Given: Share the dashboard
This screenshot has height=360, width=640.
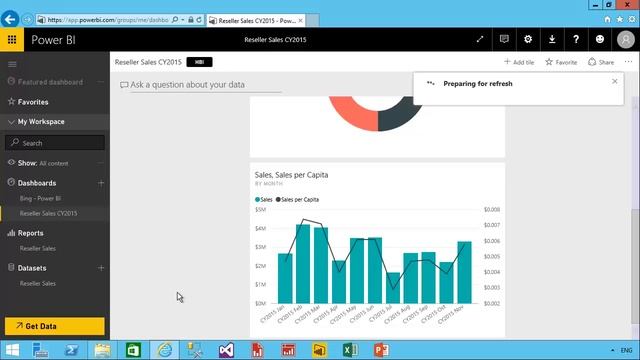Looking at the screenshot, I should 601,62.
